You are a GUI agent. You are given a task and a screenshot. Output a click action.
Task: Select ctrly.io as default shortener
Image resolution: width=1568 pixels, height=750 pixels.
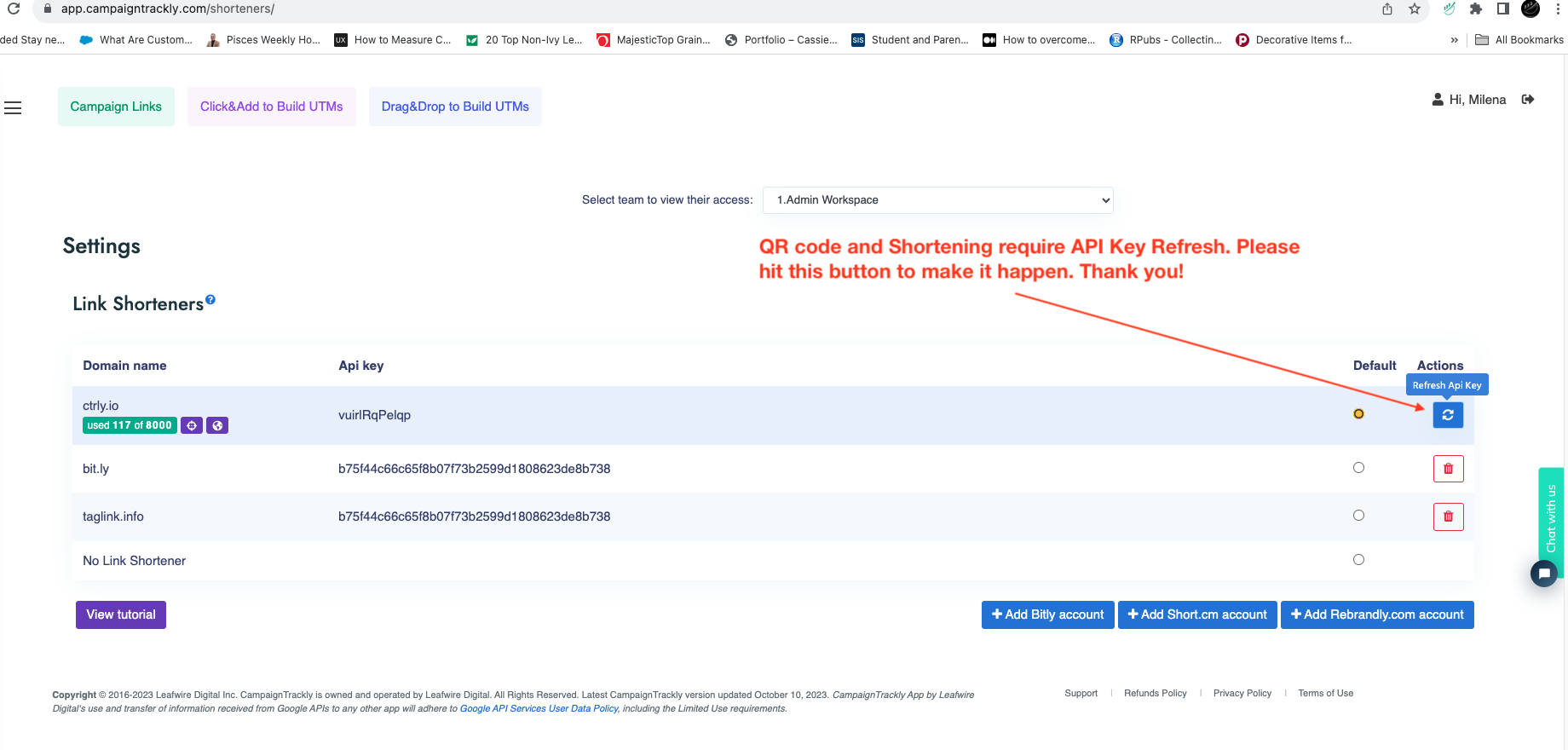[1358, 414]
